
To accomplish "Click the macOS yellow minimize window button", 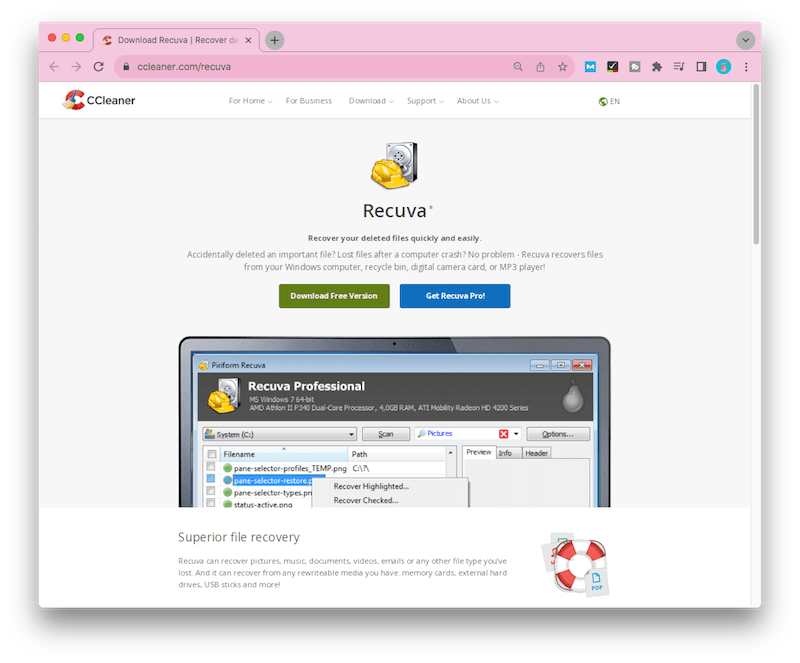I will (66, 38).
